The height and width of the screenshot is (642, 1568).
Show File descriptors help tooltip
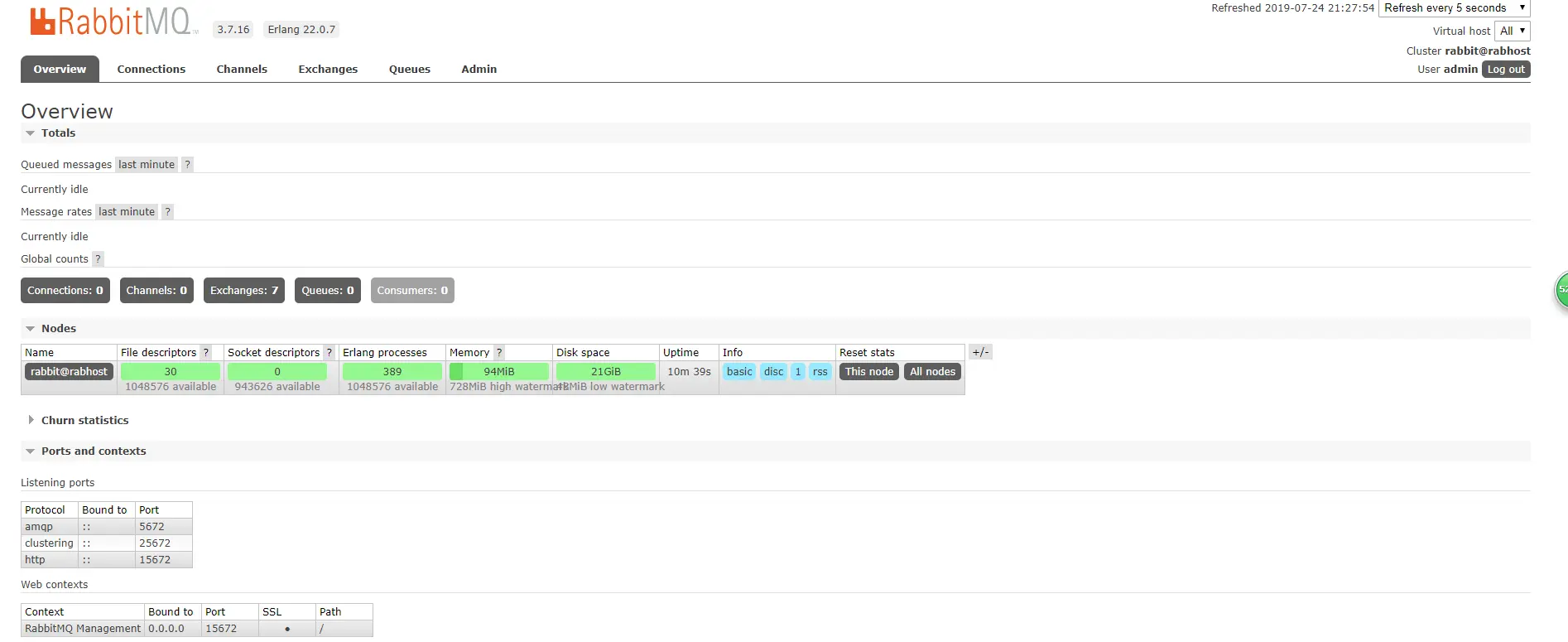(x=206, y=352)
